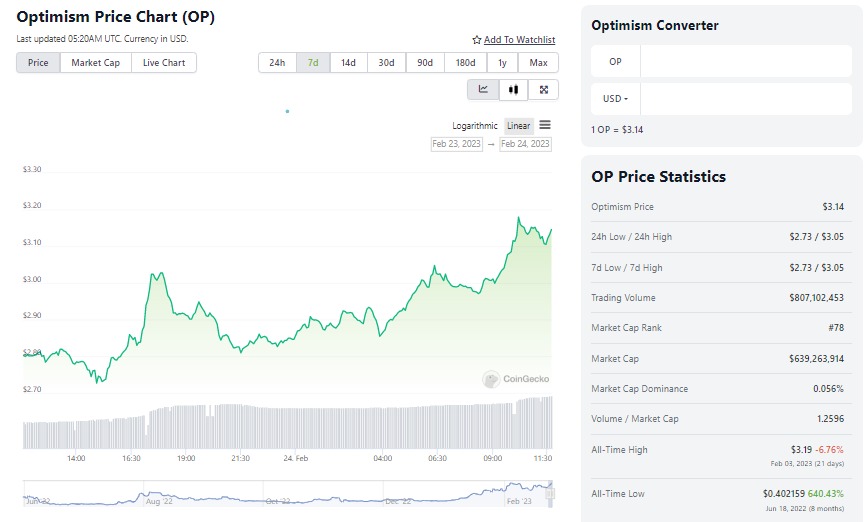Click All-Time High value $3.19
The image size is (868, 522).
[x=801, y=449]
